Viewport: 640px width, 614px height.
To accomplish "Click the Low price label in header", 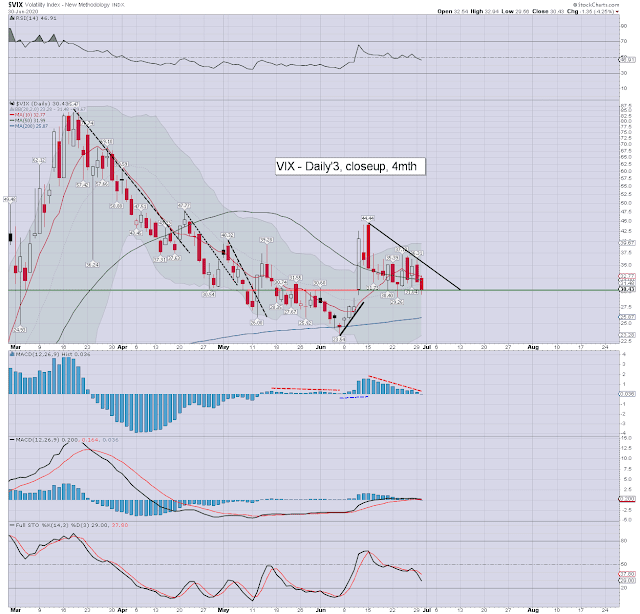I will coord(507,11).
